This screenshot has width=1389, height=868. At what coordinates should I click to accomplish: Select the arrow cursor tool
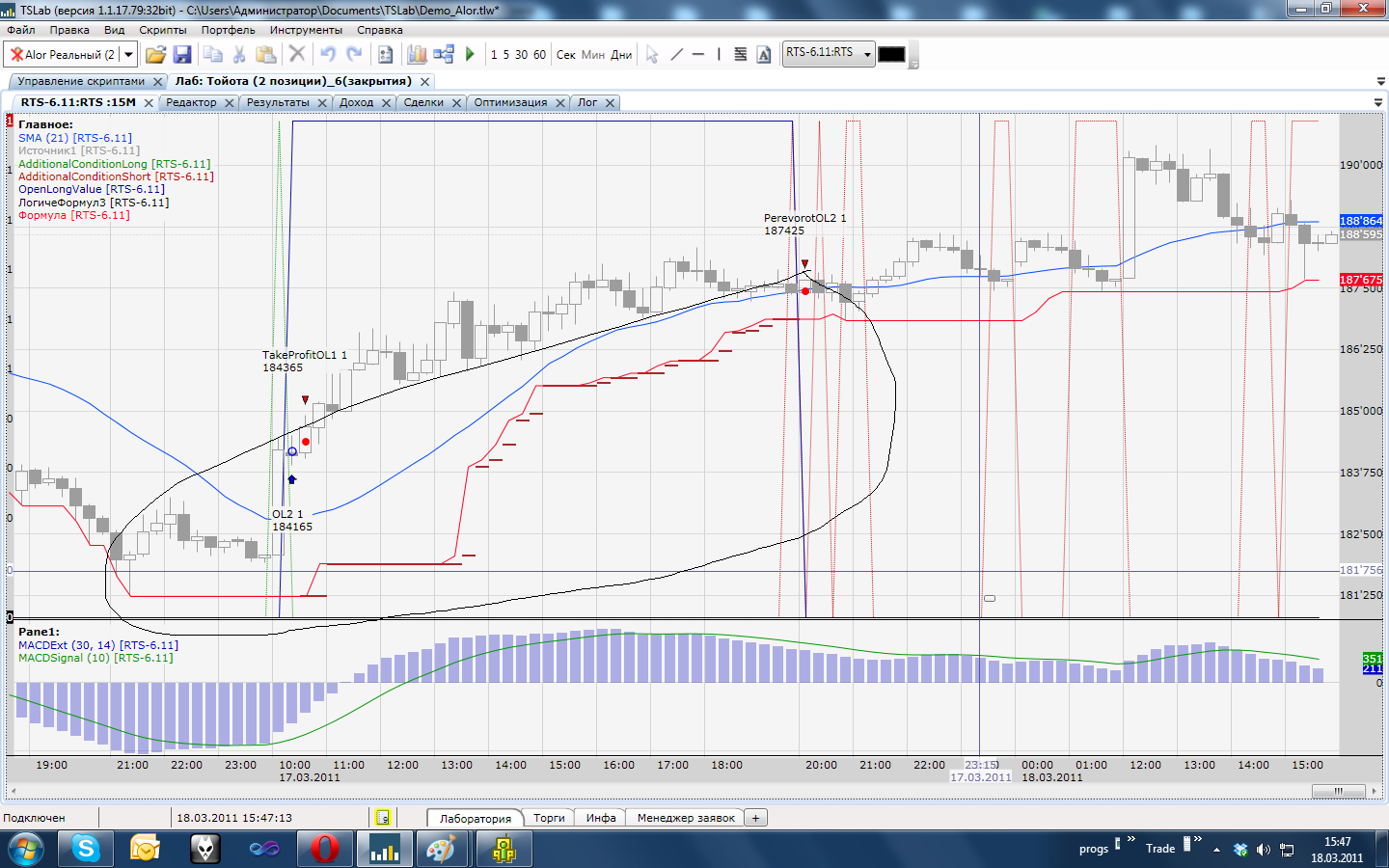point(652,55)
